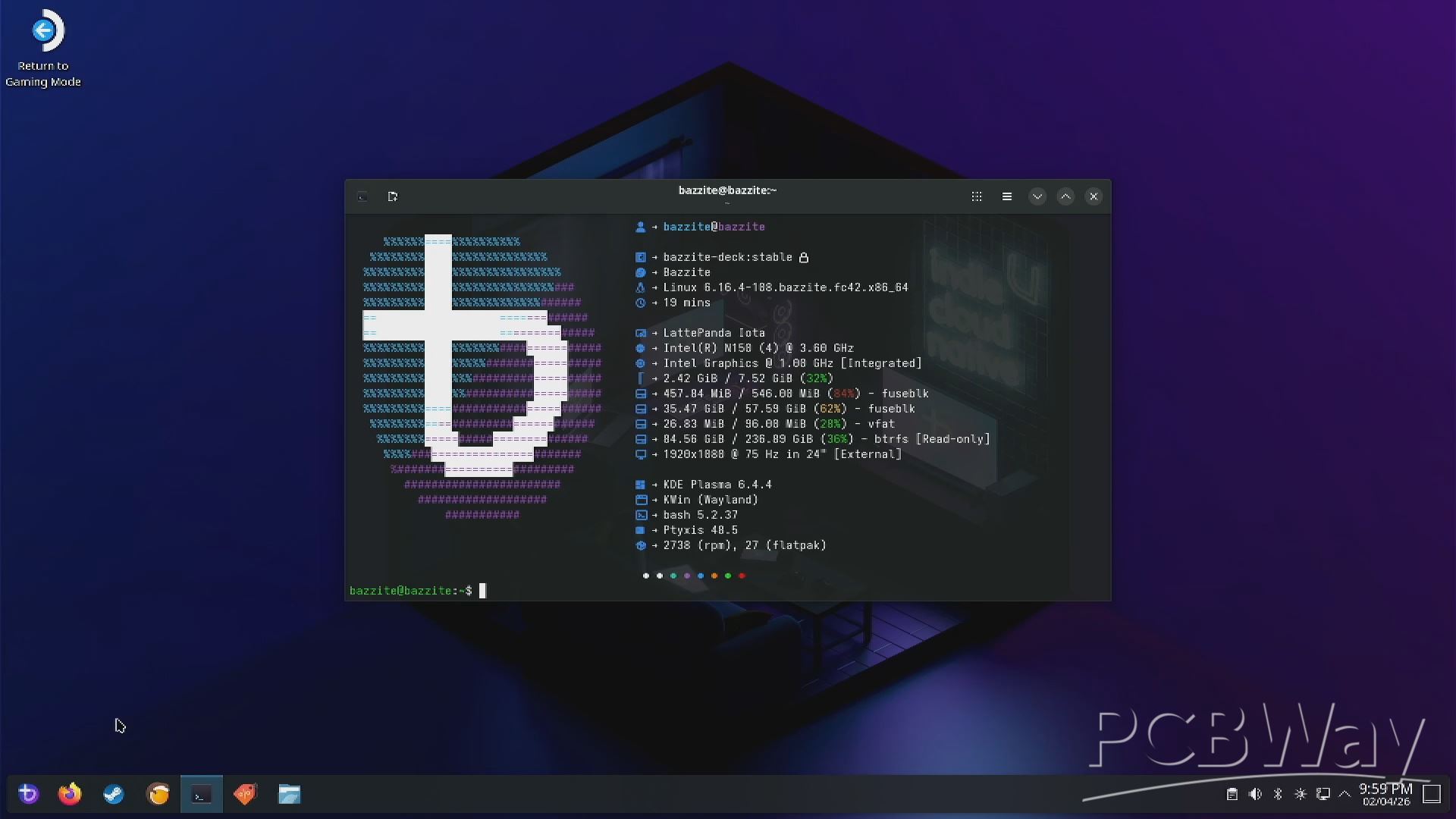
Task: Open the Bazzite application launcher
Action: (x=28, y=794)
